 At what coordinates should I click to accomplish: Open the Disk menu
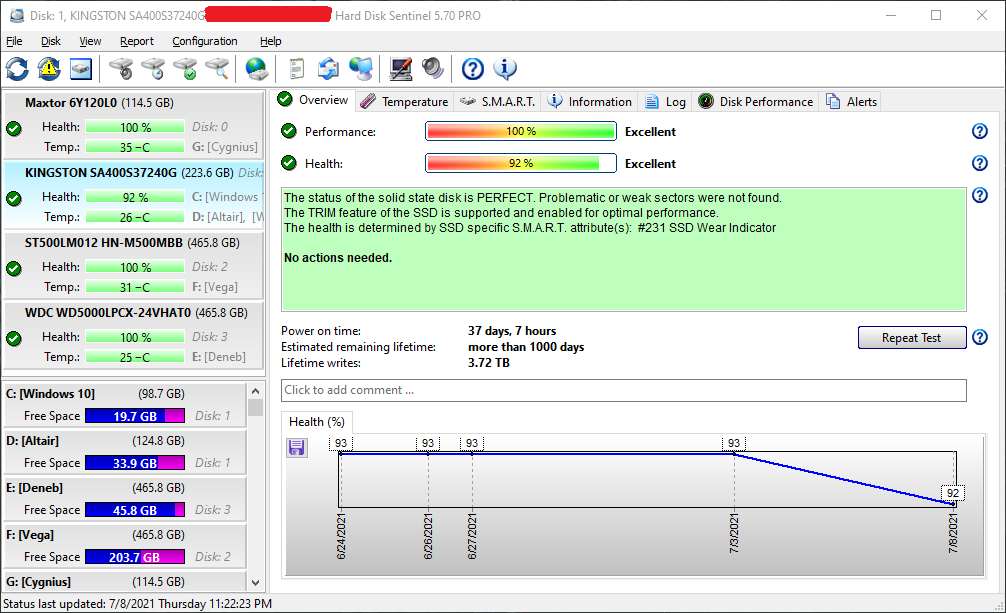(x=51, y=41)
